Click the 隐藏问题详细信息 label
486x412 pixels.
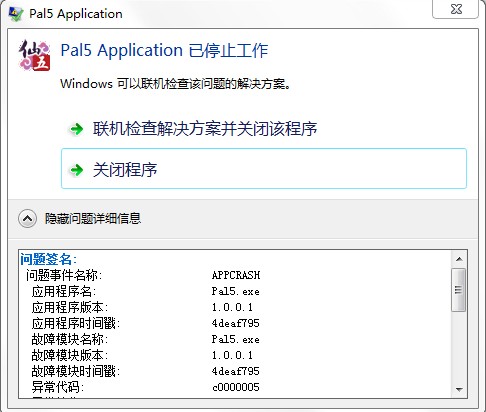tap(93, 219)
